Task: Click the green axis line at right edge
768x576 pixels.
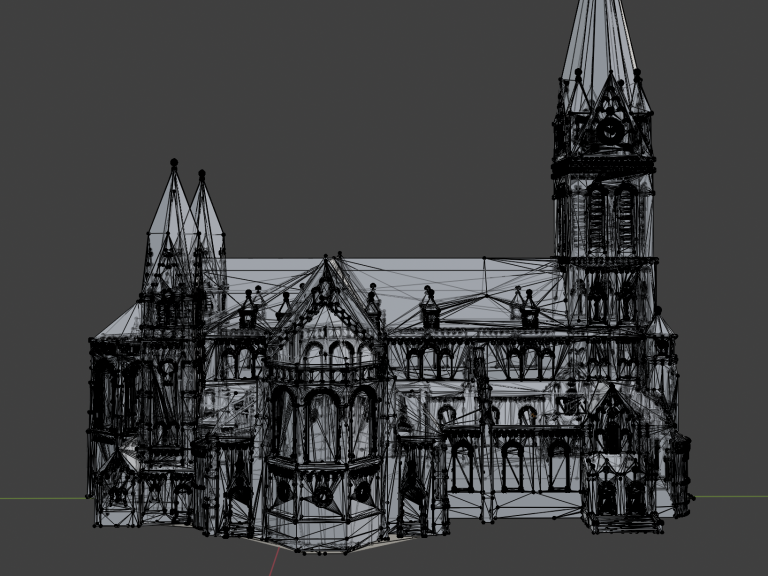Action: 730,497
